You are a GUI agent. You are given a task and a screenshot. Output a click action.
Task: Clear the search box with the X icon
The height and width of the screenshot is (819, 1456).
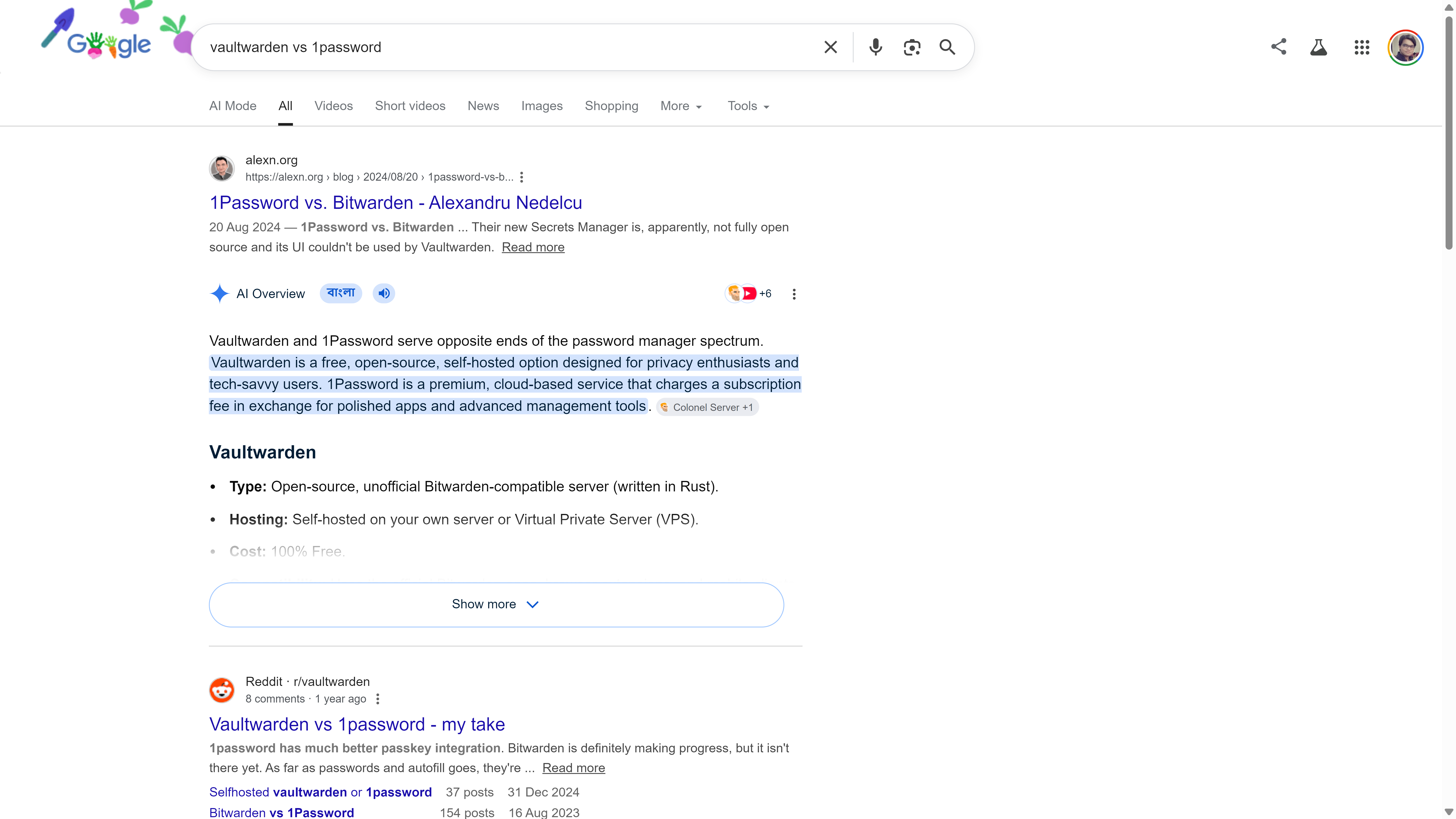pos(830,47)
